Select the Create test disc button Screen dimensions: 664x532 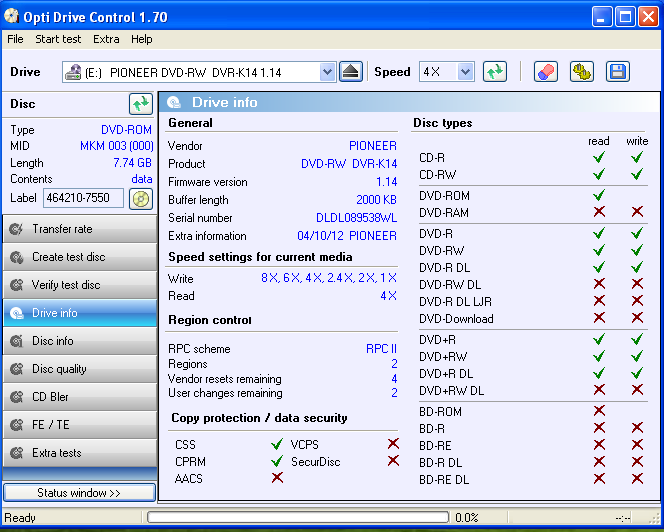pyautogui.click(x=80, y=257)
